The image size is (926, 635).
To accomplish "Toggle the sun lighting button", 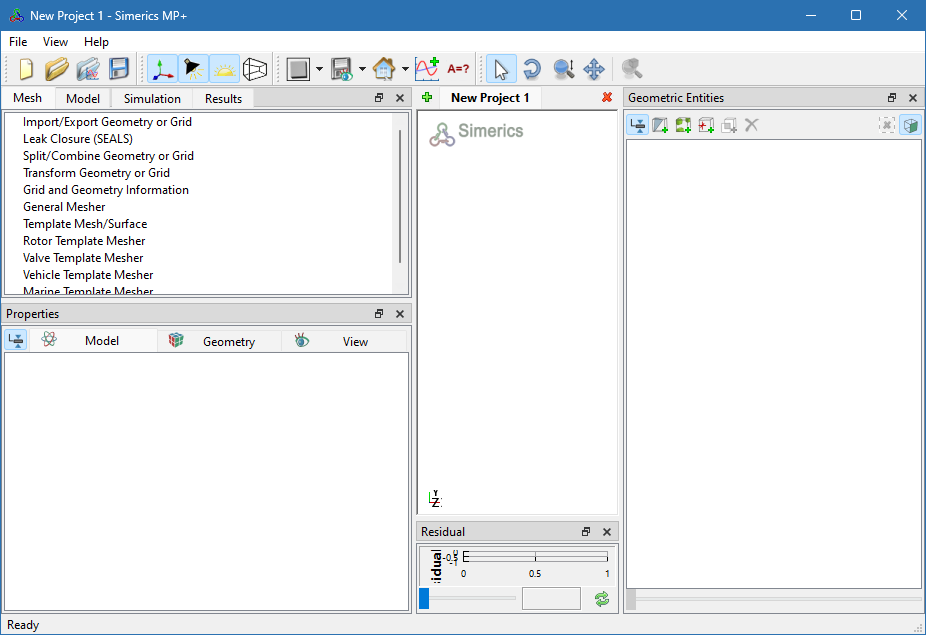I will (224, 69).
